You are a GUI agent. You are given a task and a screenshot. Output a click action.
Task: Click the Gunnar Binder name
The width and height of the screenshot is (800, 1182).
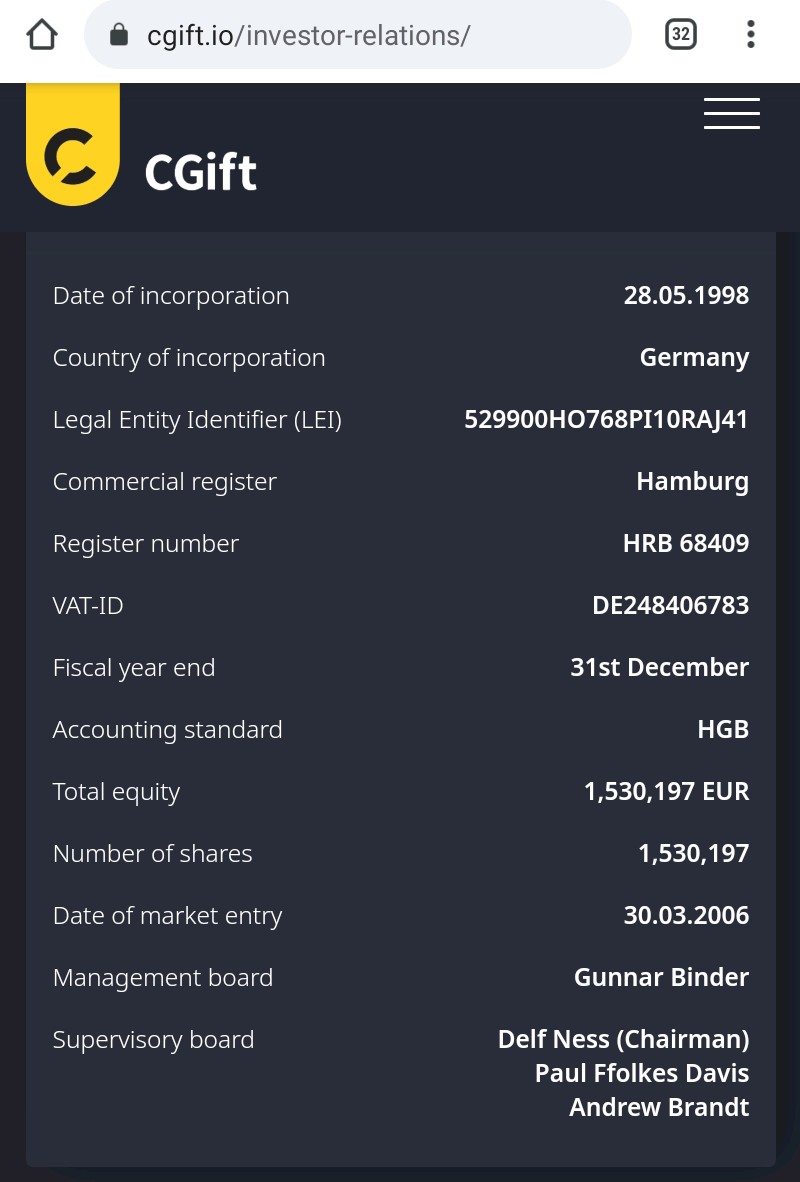click(661, 977)
